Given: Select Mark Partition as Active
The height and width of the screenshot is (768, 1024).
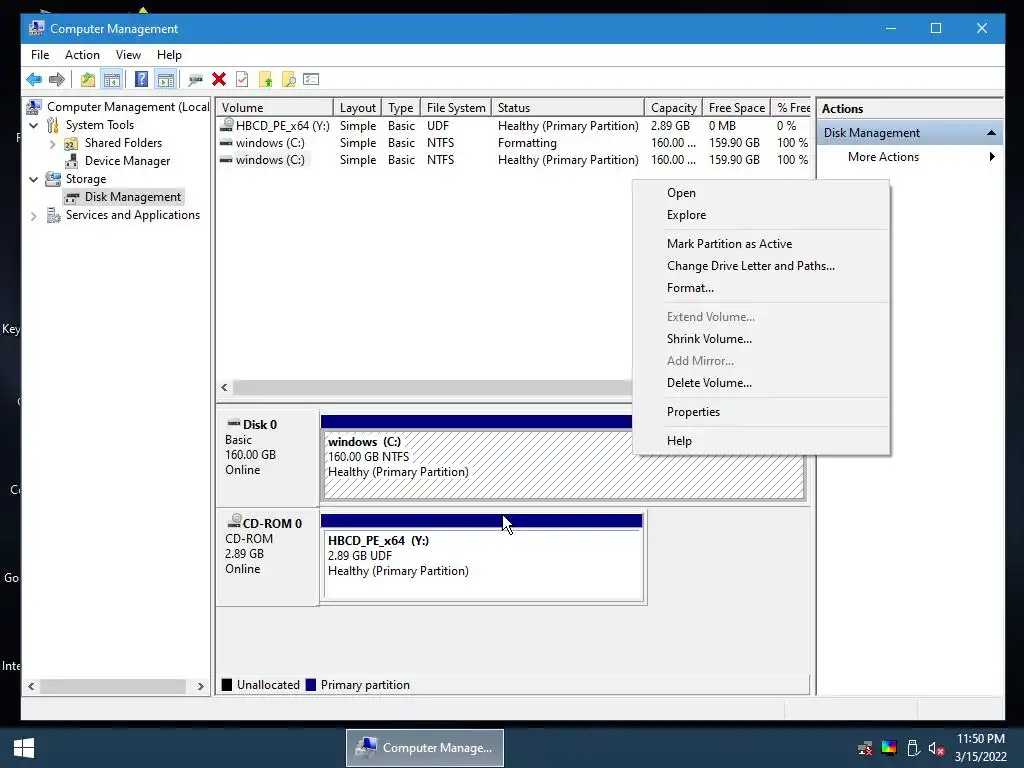Looking at the screenshot, I should coord(761,244).
